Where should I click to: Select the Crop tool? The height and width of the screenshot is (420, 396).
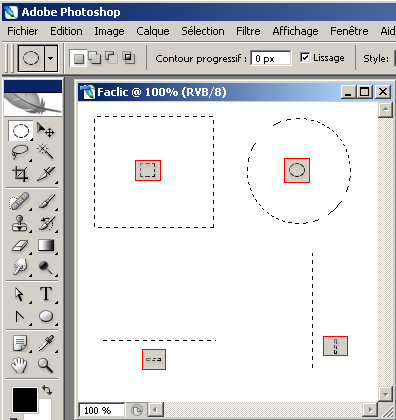pyautogui.click(x=20, y=174)
